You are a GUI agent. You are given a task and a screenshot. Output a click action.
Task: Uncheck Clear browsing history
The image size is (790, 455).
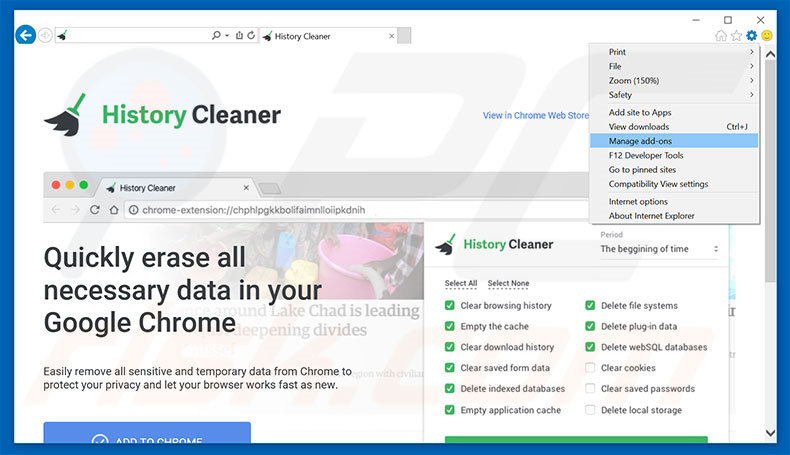pyautogui.click(x=449, y=305)
